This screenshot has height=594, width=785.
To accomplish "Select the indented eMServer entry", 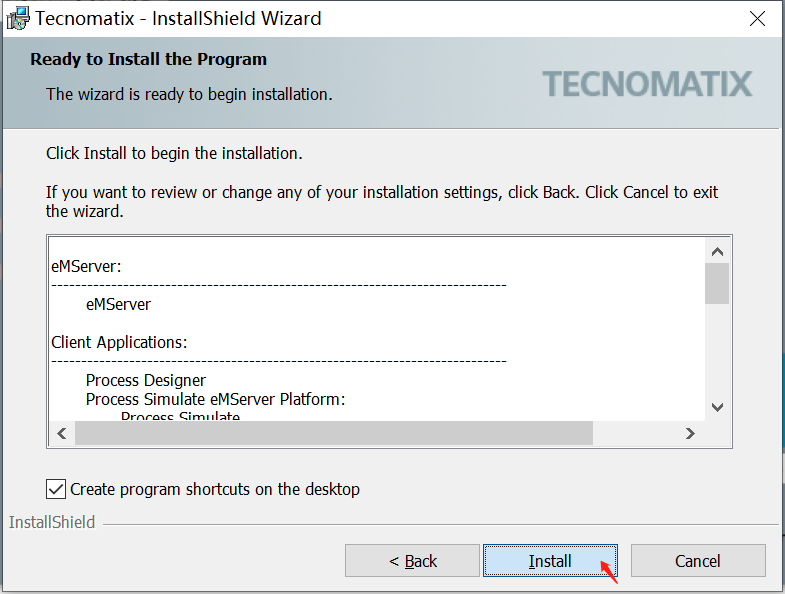I will [x=118, y=305].
